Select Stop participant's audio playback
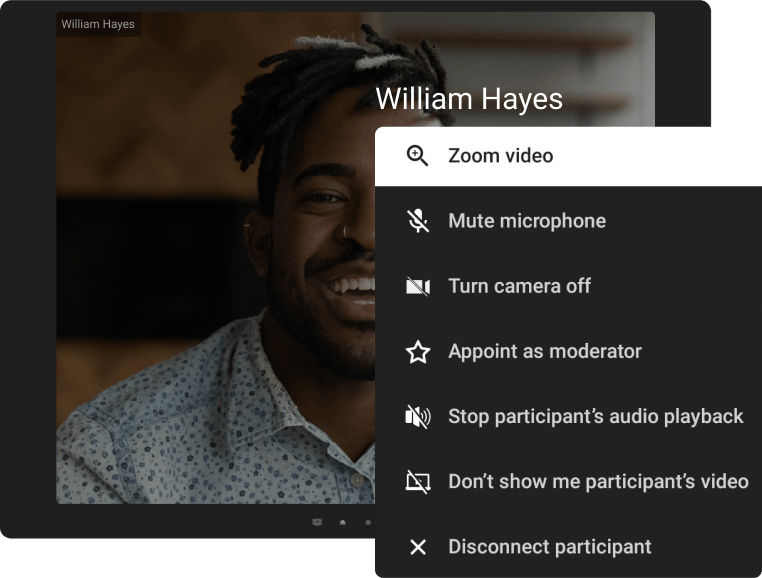Viewport: 762px width, 578px height. (x=595, y=416)
